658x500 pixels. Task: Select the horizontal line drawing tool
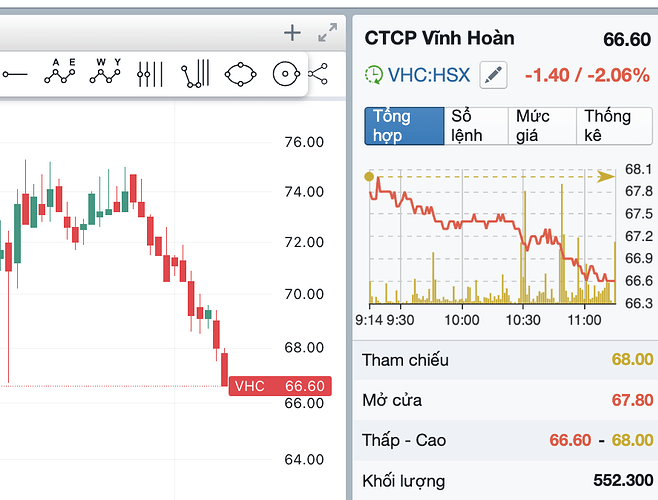point(14,74)
